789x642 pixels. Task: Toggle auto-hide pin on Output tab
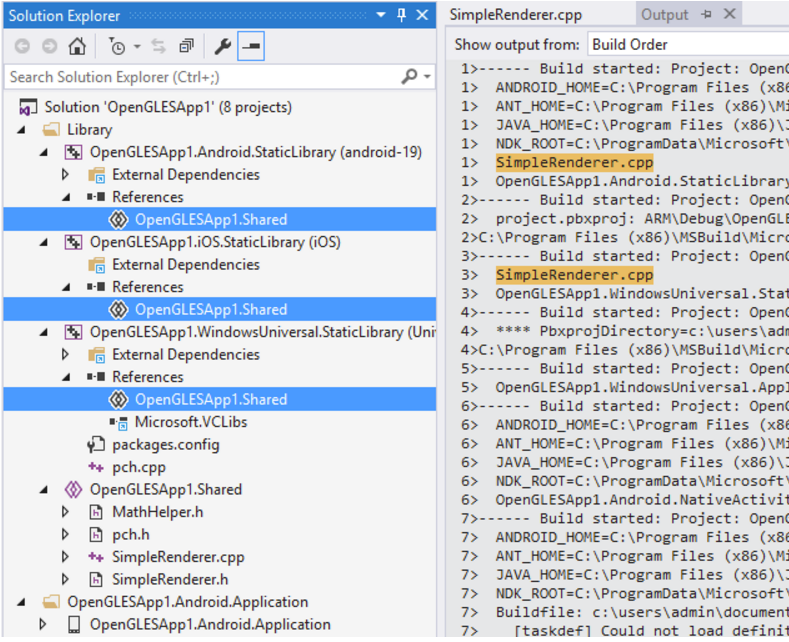706,14
